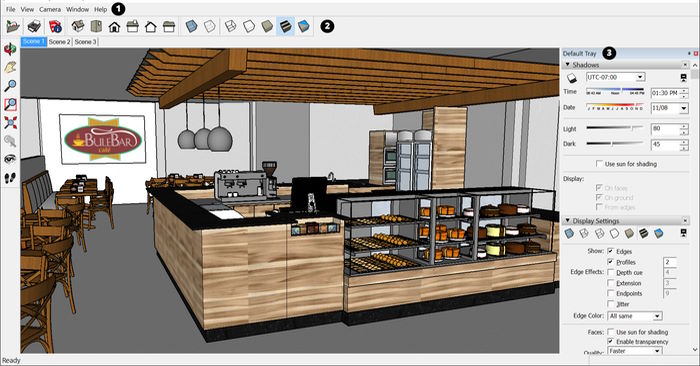Open the 11/08 date dropdown
Screen dimensions: 700x366
point(683,108)
